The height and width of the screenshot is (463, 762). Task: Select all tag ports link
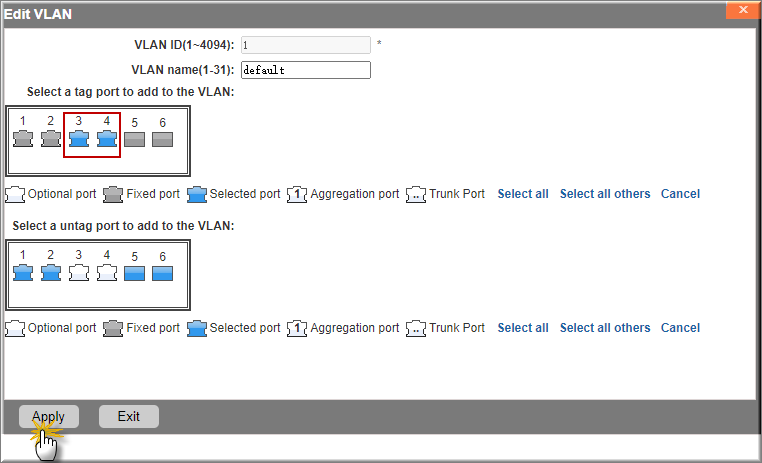click(523, 194)
